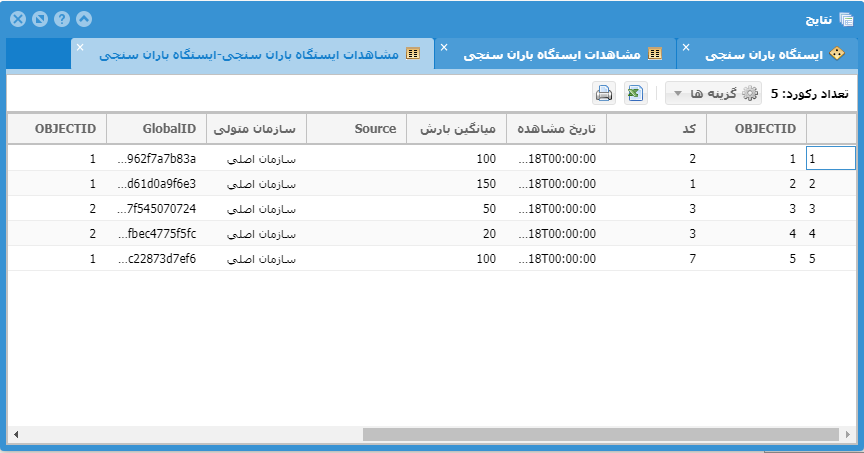Close the active joined observations tab
Image resolution: width=864 pixels, height=453 pixels.
pyautogui.click(x=80, y=47)
